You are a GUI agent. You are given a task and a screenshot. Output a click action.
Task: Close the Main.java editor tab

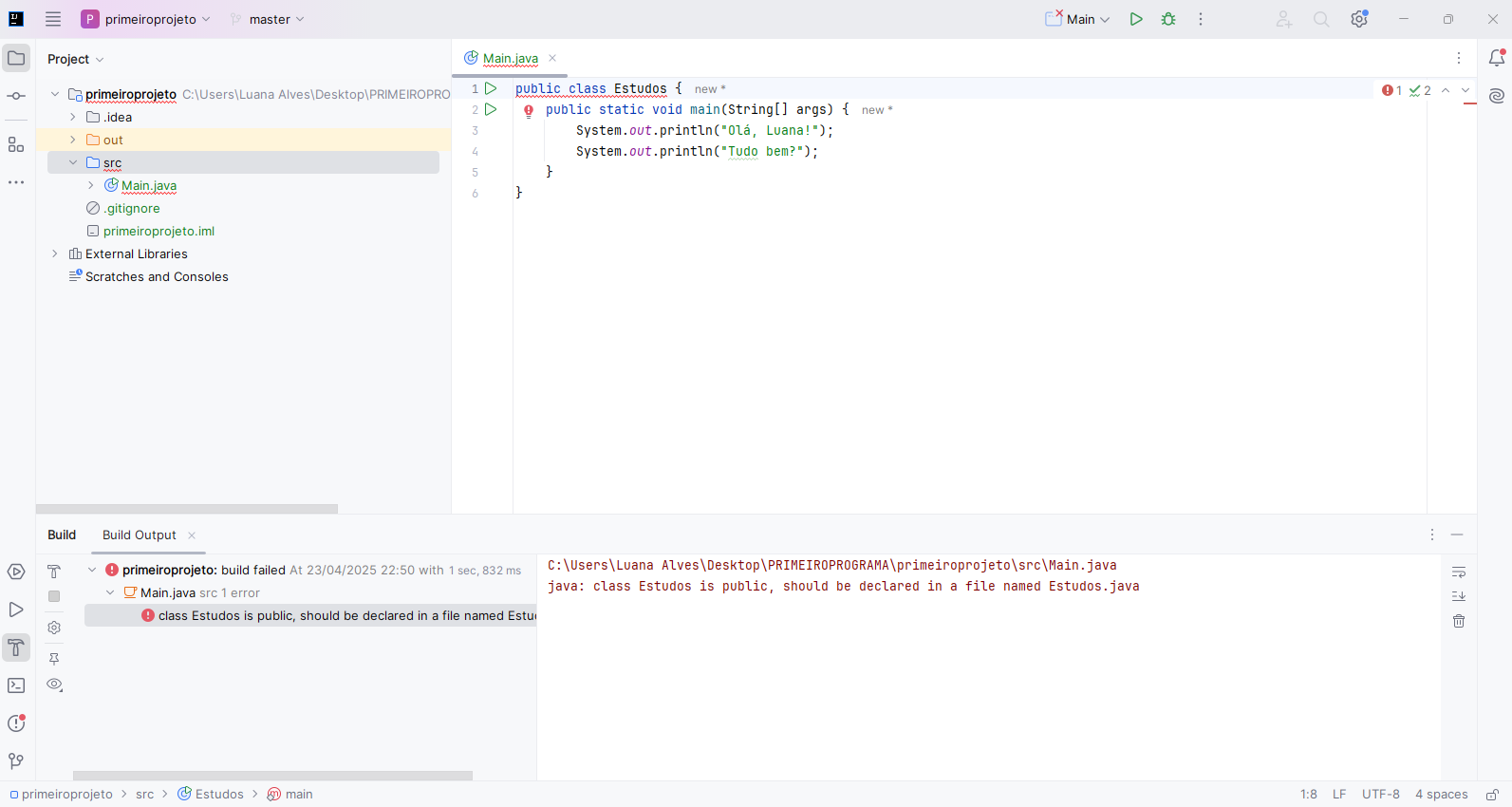pos(552,58)
